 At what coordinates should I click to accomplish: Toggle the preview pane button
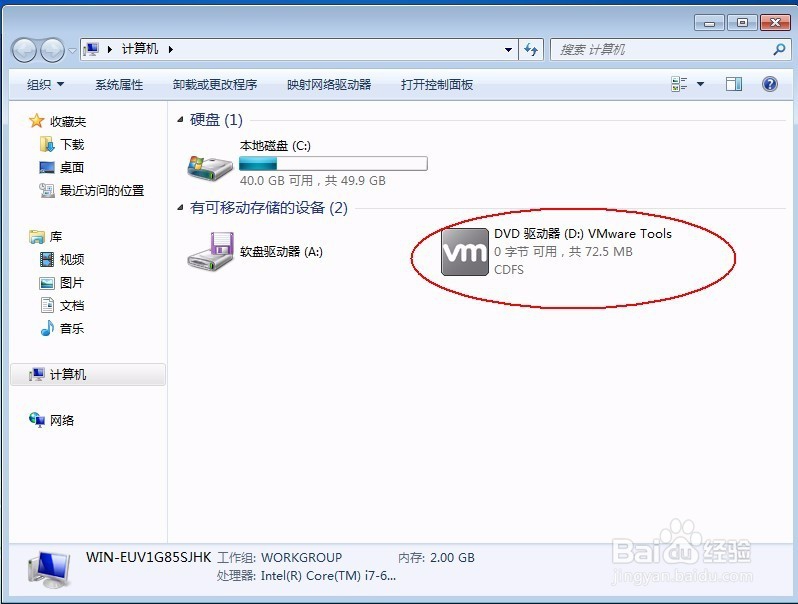(733, 84)
